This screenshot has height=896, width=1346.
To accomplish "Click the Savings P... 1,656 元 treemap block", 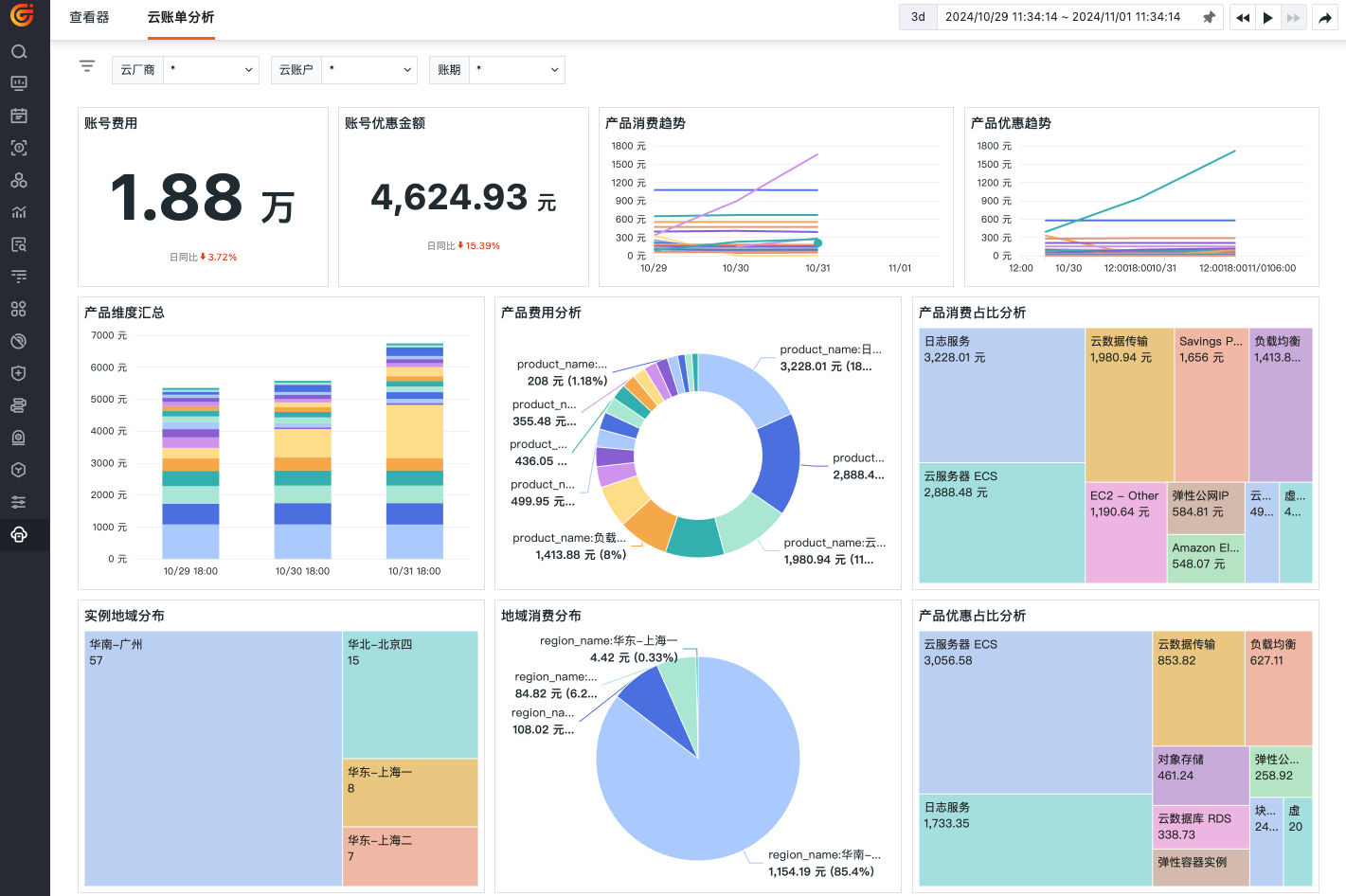I will click(x=1211, y=405).
